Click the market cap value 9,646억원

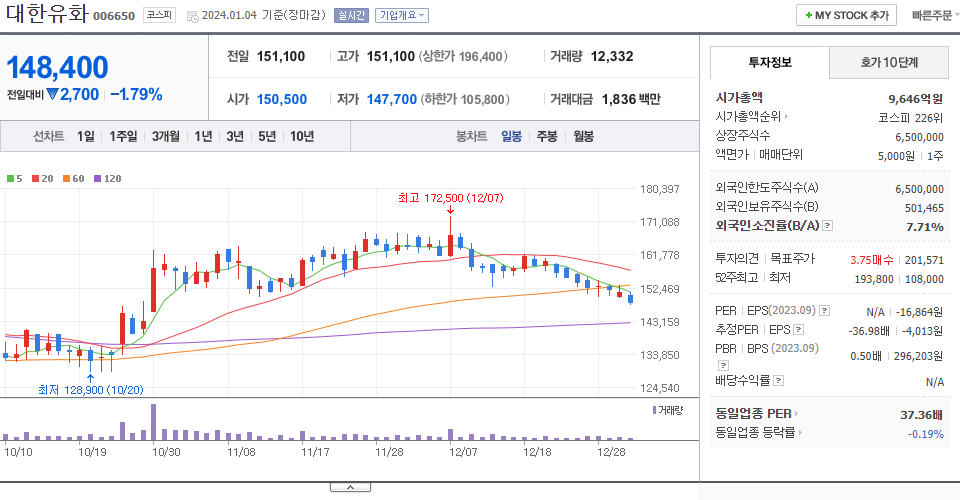pyautogui.click(x=915, y=99)
